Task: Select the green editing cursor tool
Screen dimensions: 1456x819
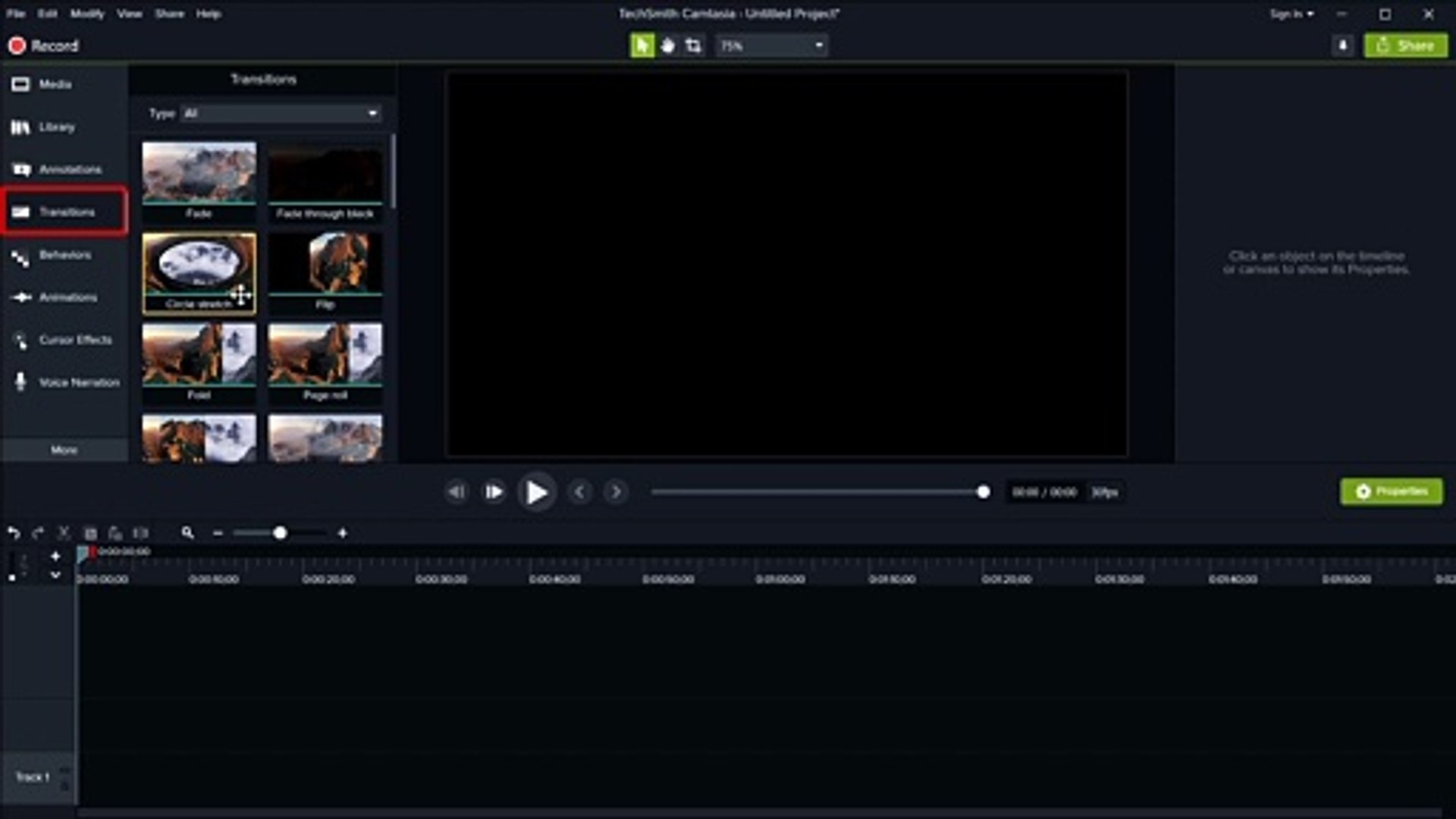Action: coord(642,45)
